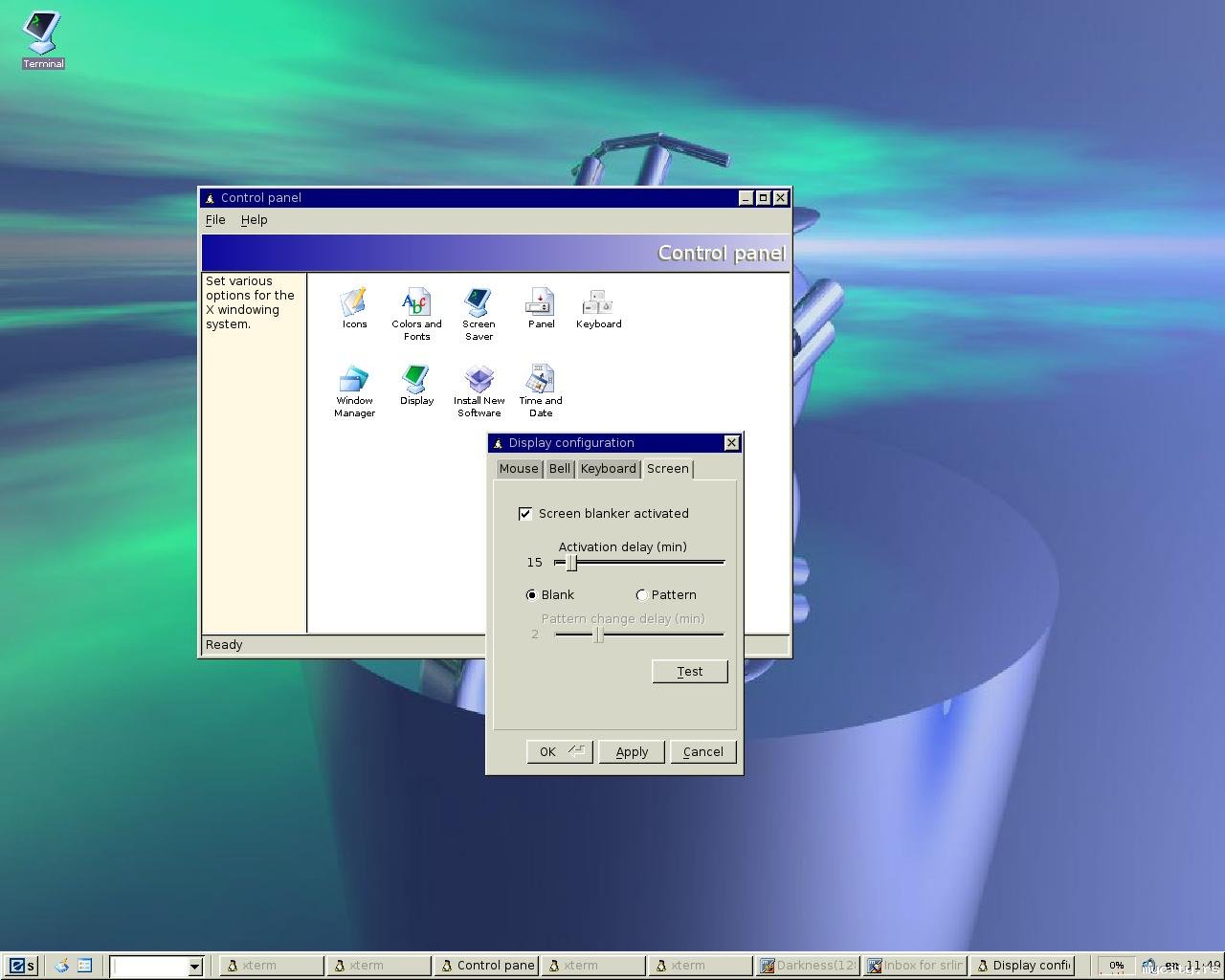Open the Time and Date applet
This screenshot has width=1225, height=980.
coord(541,390)
